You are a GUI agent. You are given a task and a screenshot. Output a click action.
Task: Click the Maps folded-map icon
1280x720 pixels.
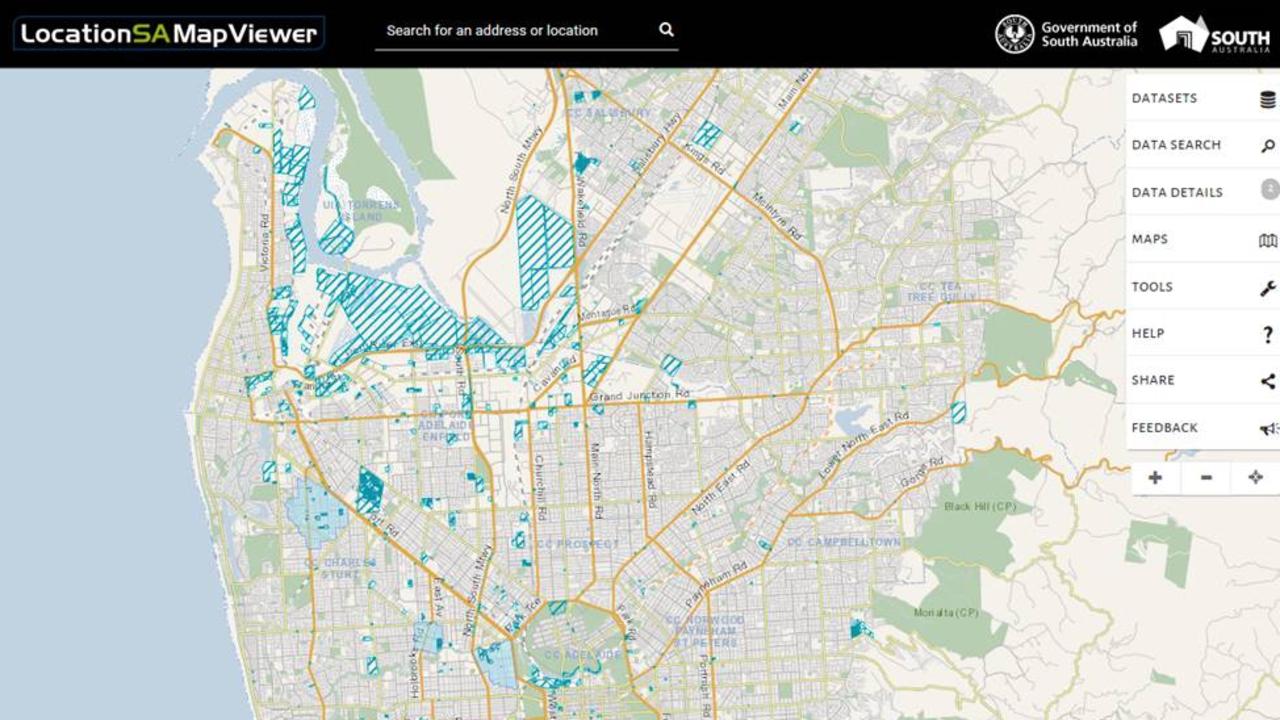tap(1268, 240)
